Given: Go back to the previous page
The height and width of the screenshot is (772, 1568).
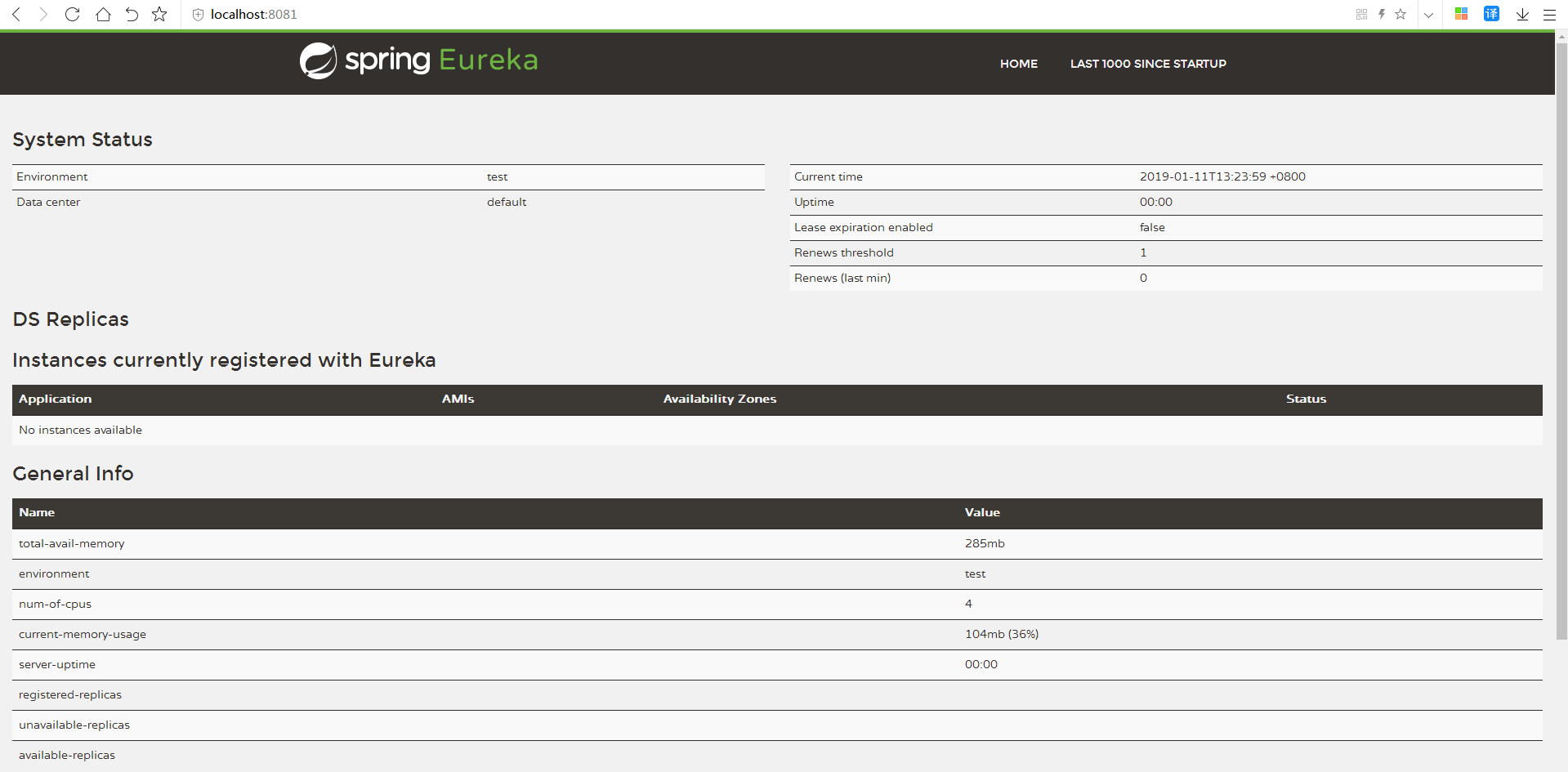Looking at the screenshot, I should 16,15.
